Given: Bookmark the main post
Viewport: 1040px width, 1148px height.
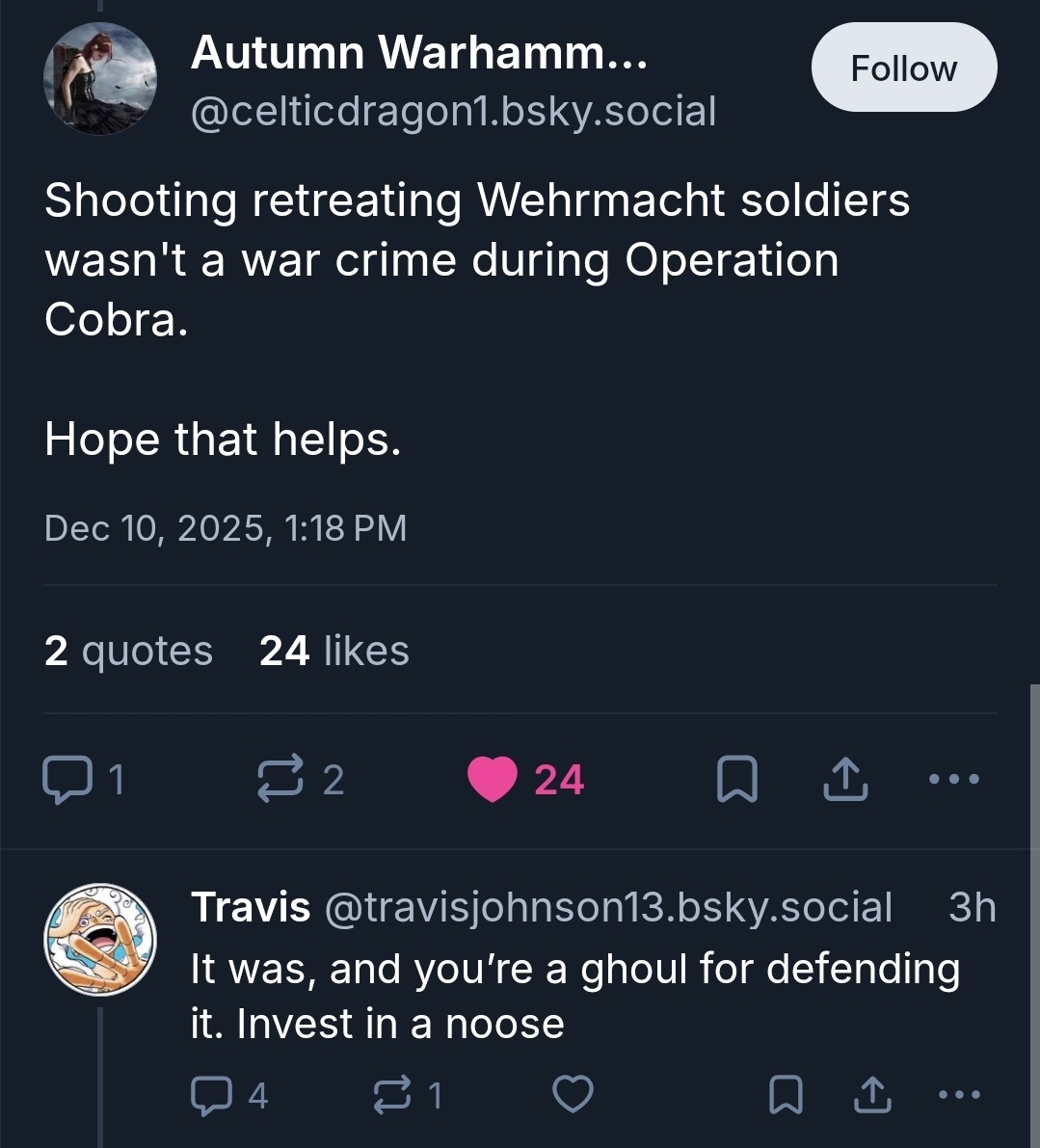Looking at the screenshot, I should pos(737,780).
